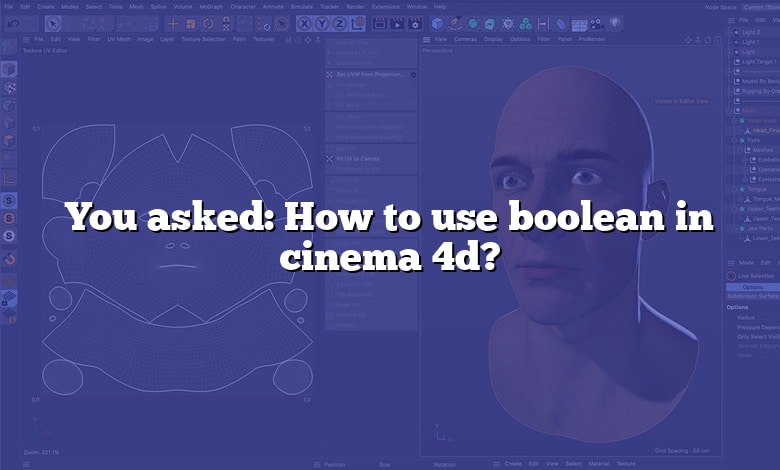Toggle the Y axis lock icon
780x470 pixels.
[320, 23]
